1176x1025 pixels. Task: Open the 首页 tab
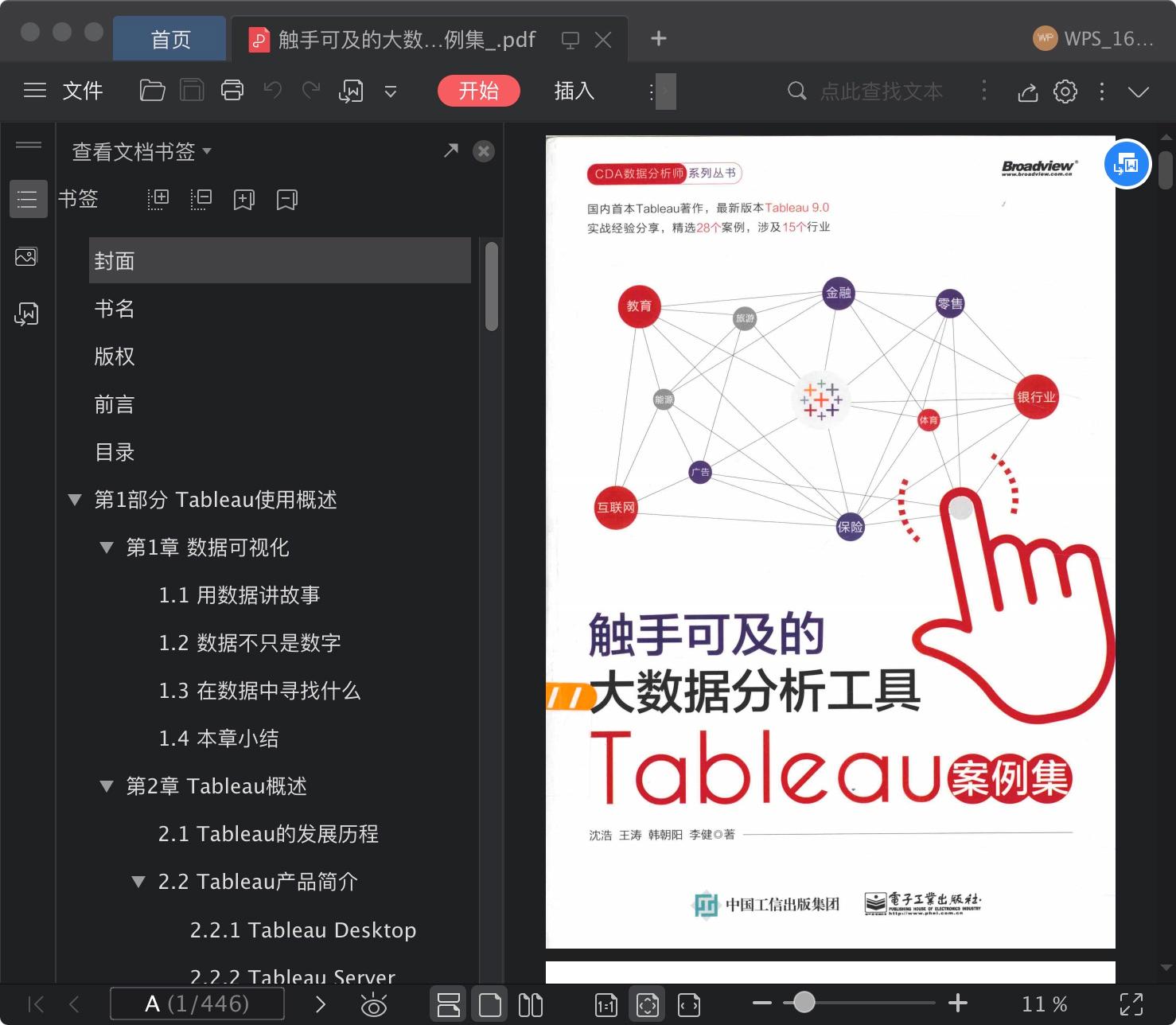point(170,39)
